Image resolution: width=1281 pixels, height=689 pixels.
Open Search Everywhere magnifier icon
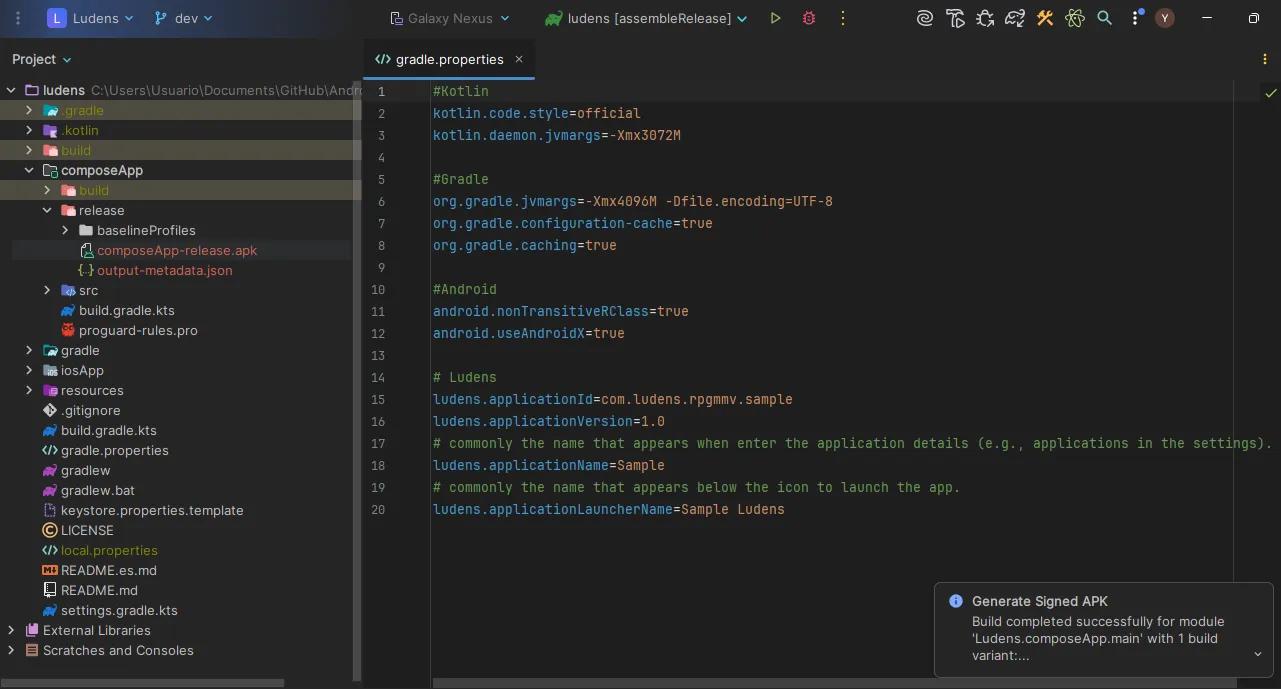pos(1104,18)
